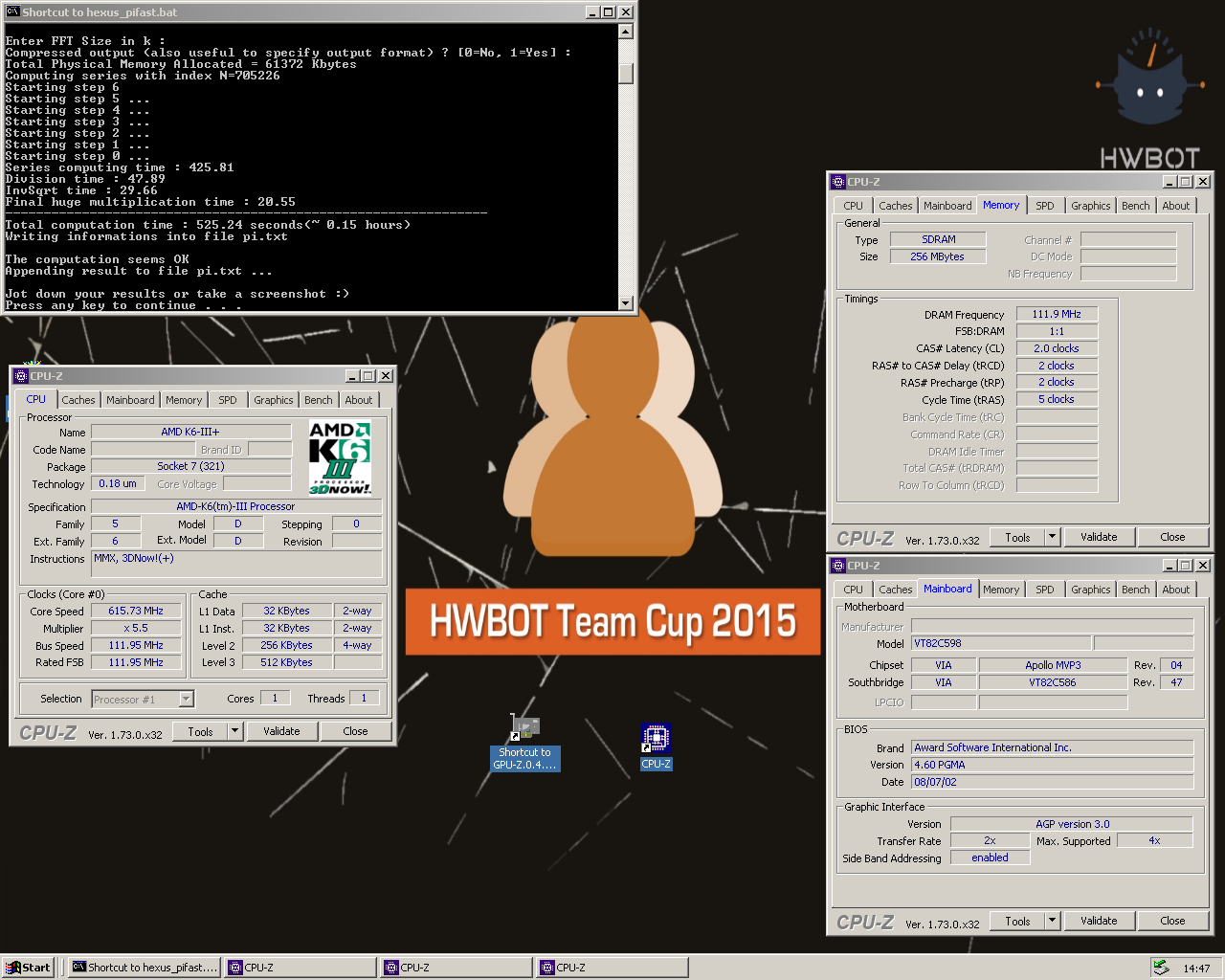Switch to Mainboard tab in CPU window

tap(130, 400)
